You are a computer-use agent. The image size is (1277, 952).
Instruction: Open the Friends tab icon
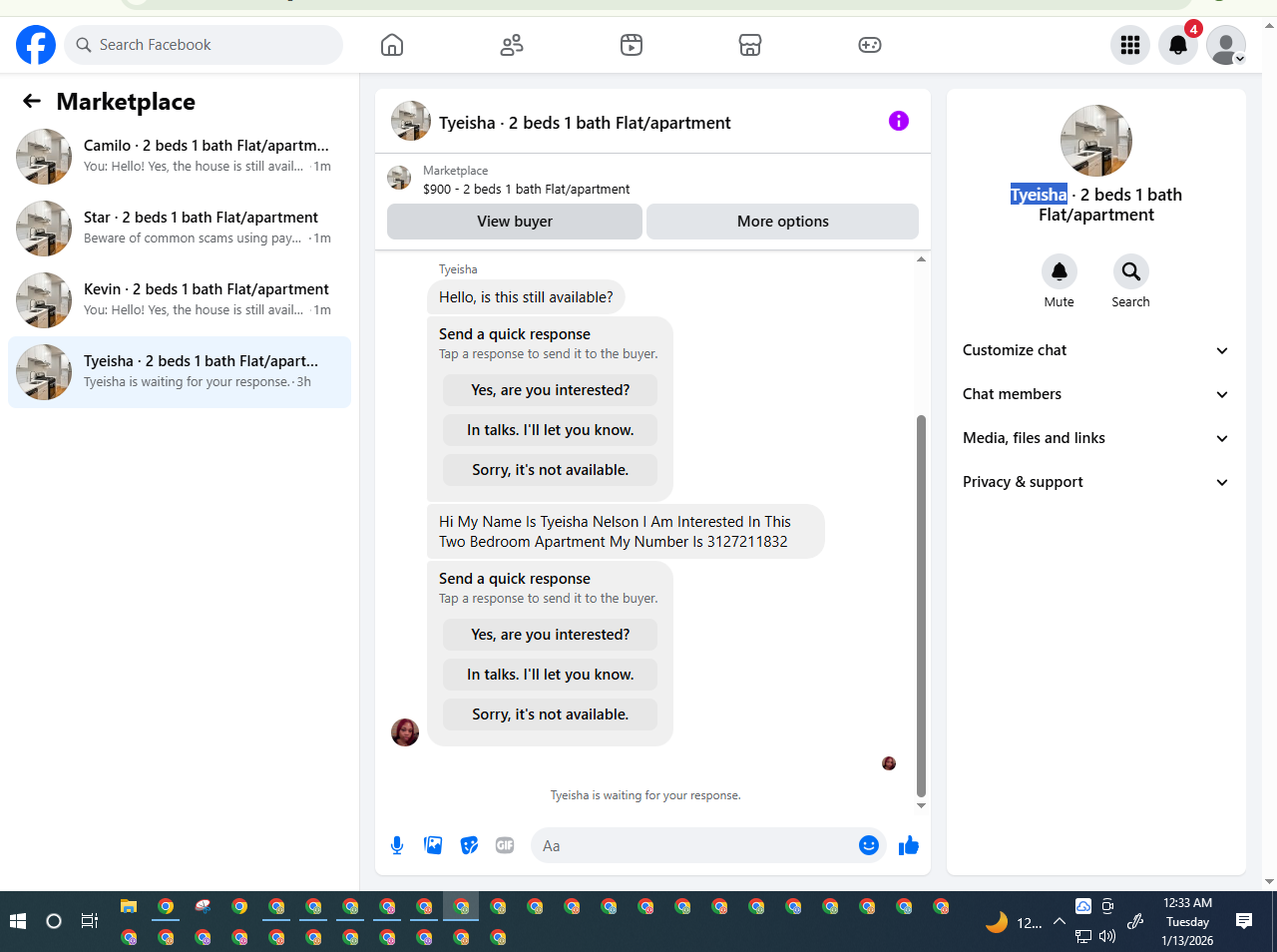[x=512, y=45]
